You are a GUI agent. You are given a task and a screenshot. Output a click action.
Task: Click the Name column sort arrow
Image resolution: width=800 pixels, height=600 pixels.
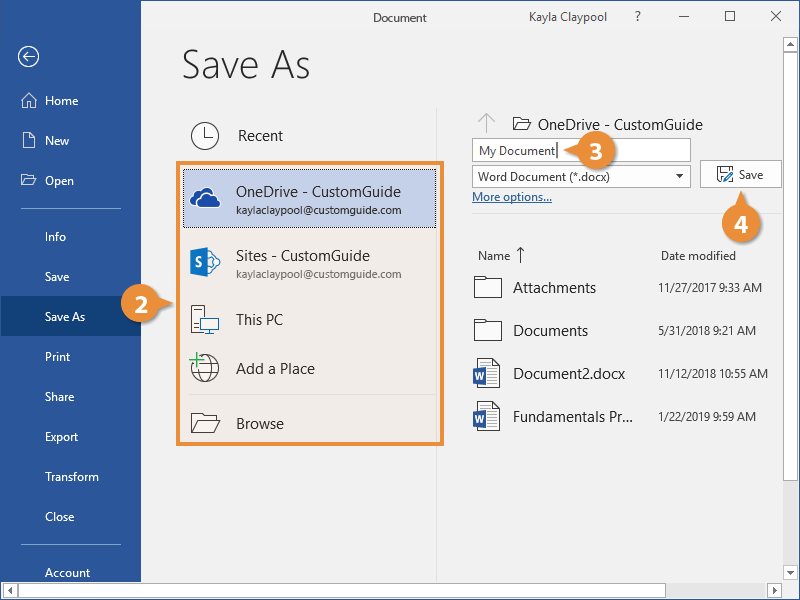520,255
